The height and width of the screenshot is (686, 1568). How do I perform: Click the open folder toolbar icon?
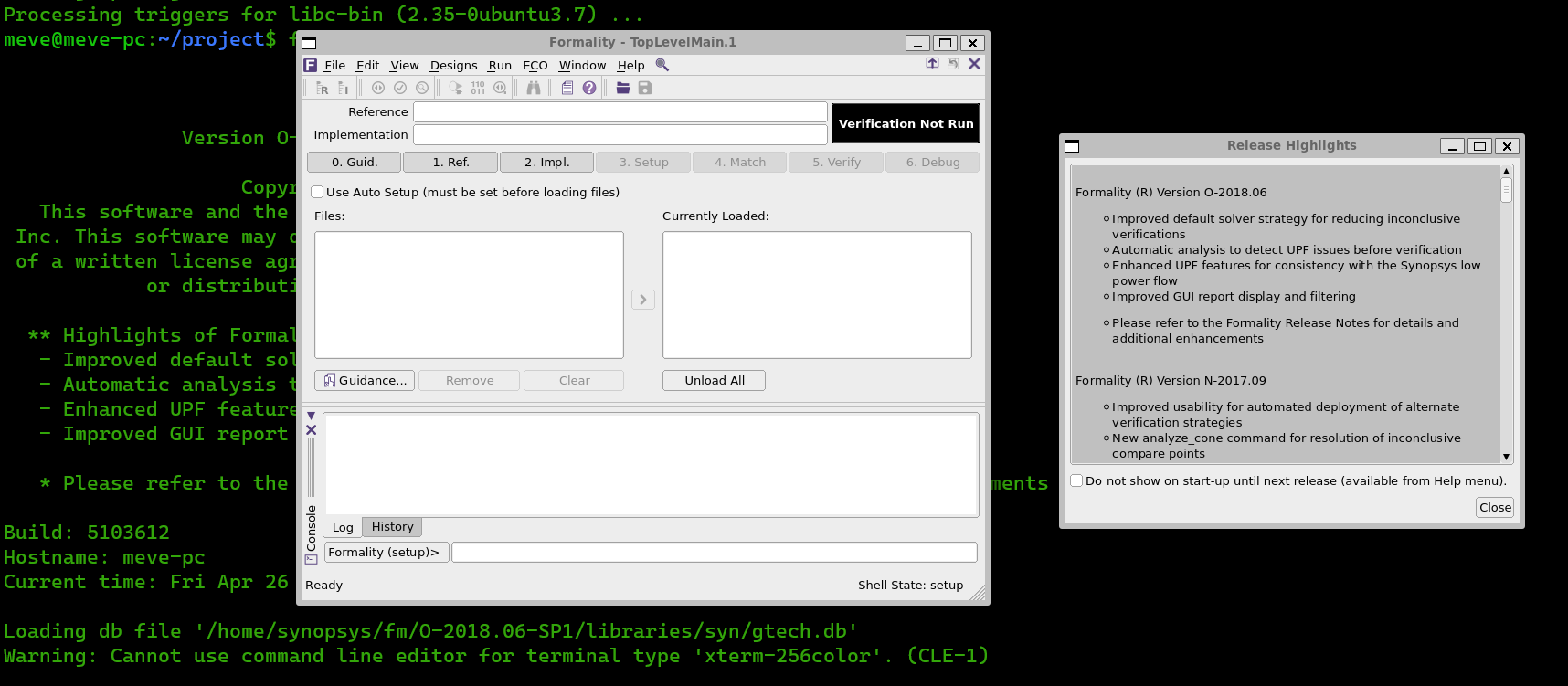tap(623, 88)
